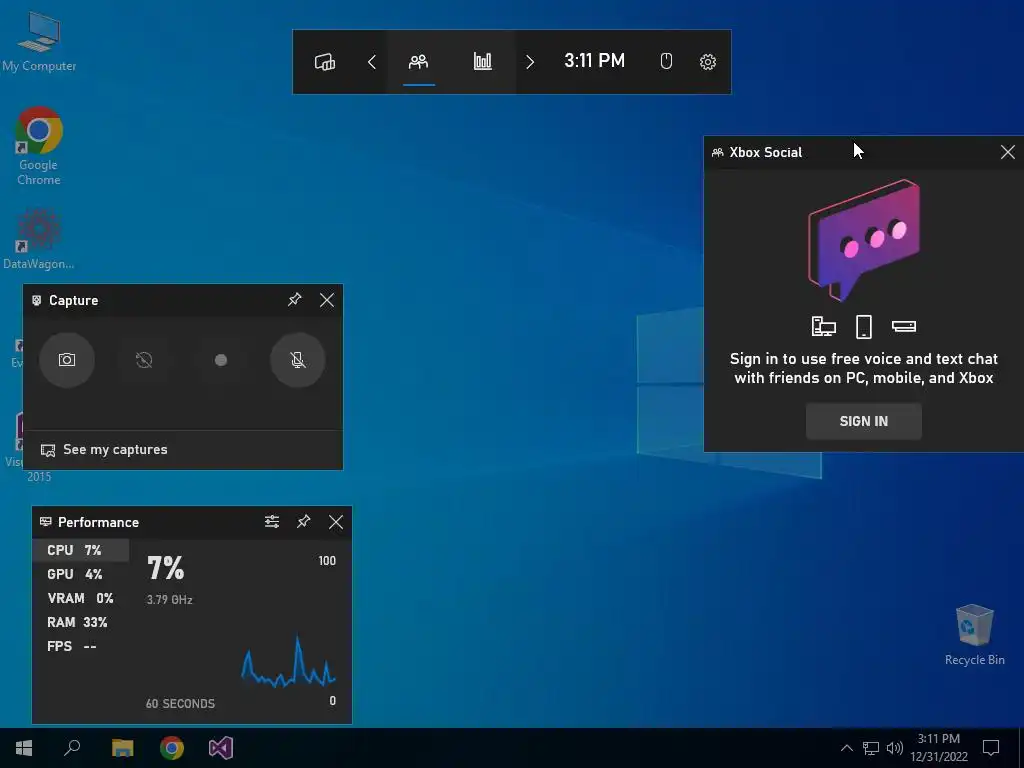
Task: Enable mouse click-through icon in Game Bar
Action: point(665,62)
